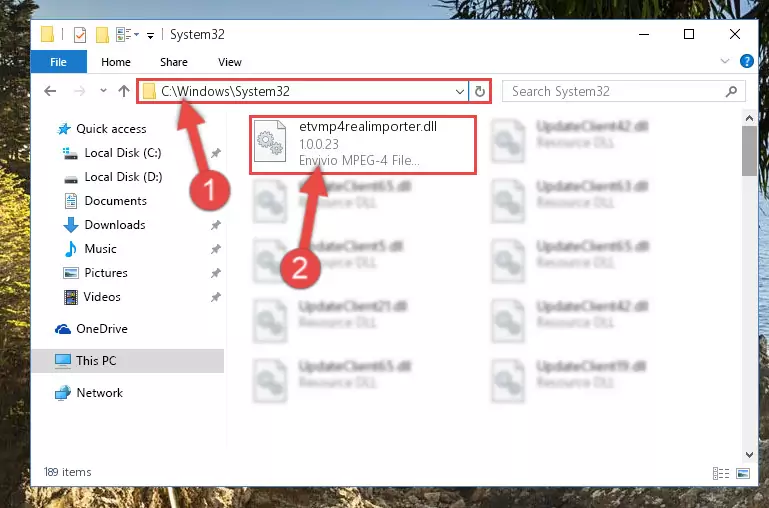The image size is (769, 508).
Task: Switch to the Share ribbon tab
Action: point(174,62)
